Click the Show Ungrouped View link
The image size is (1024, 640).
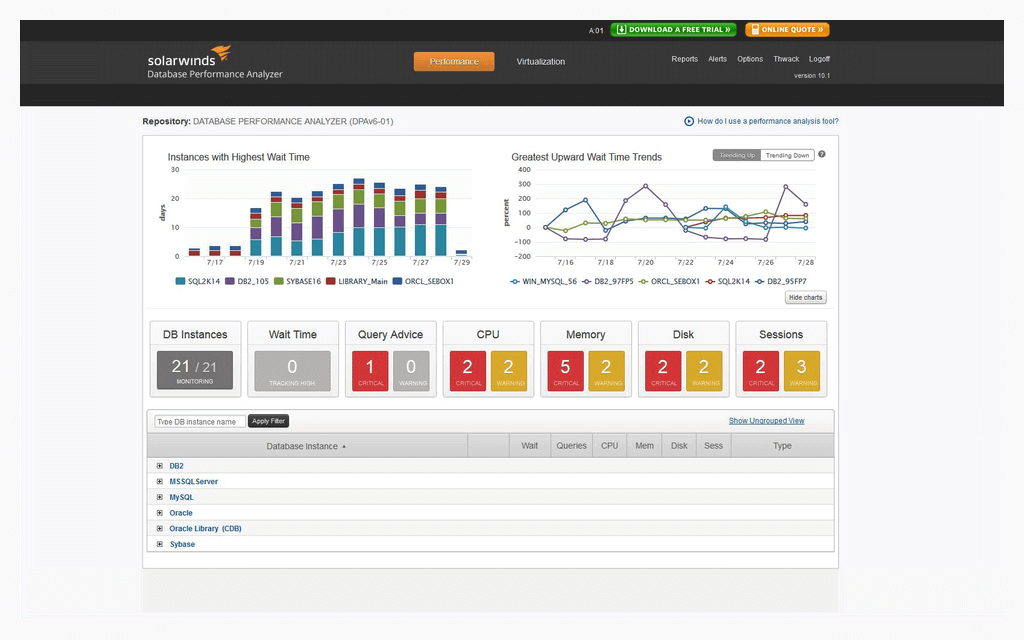click(766, 420)
